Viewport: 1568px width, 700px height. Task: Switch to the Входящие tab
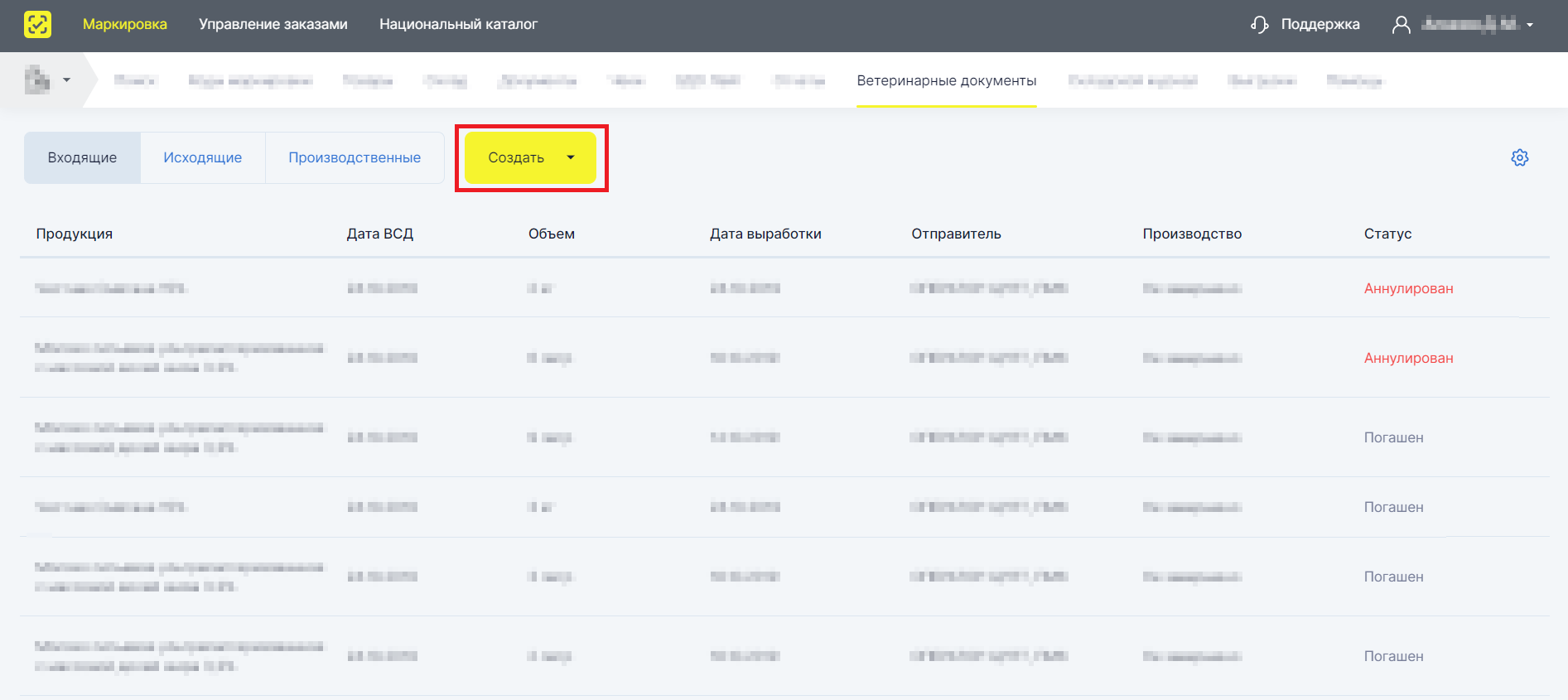[82, 157]
